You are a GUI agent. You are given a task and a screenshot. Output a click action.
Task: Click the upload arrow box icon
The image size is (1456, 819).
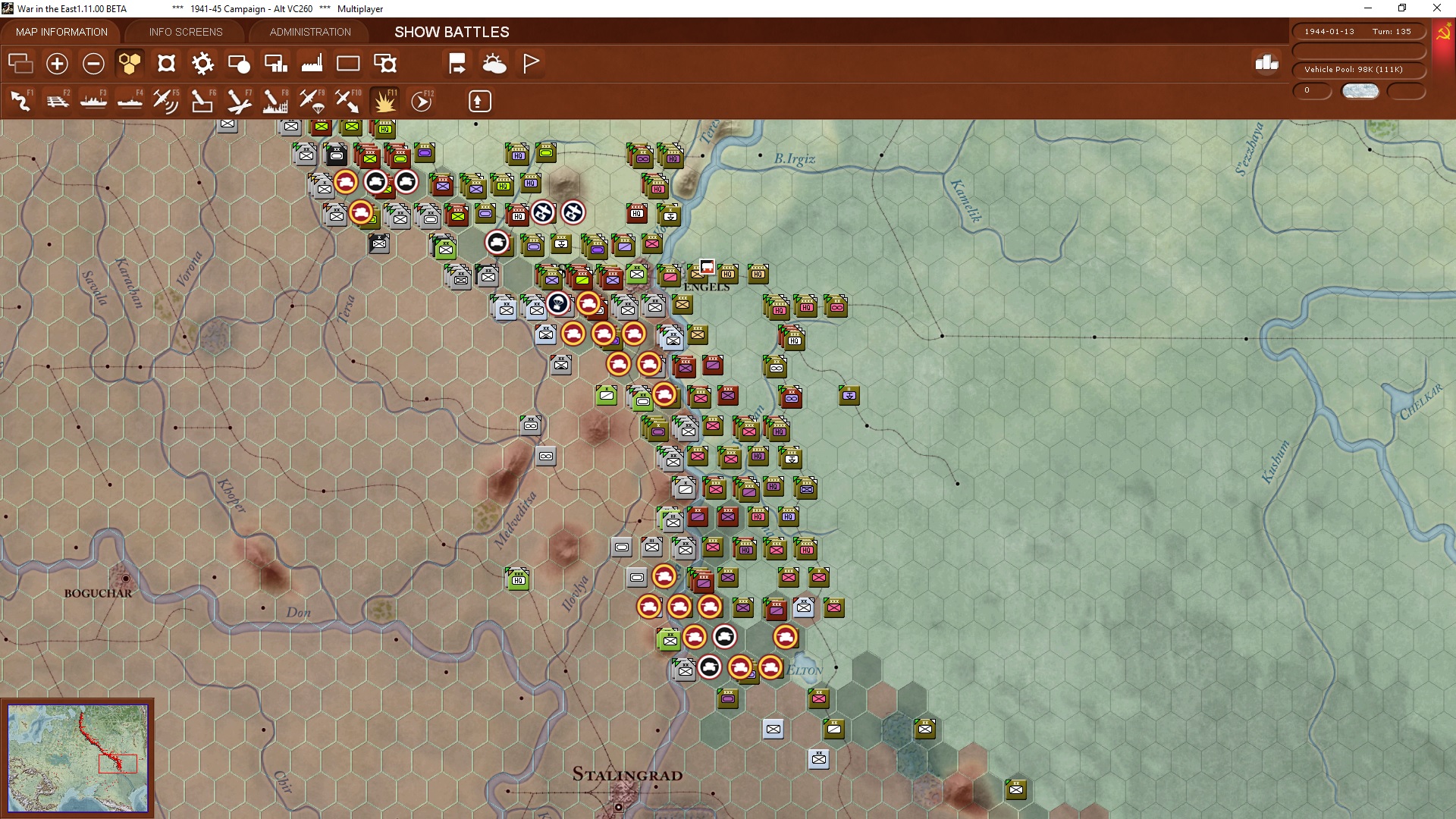[479, 101]
